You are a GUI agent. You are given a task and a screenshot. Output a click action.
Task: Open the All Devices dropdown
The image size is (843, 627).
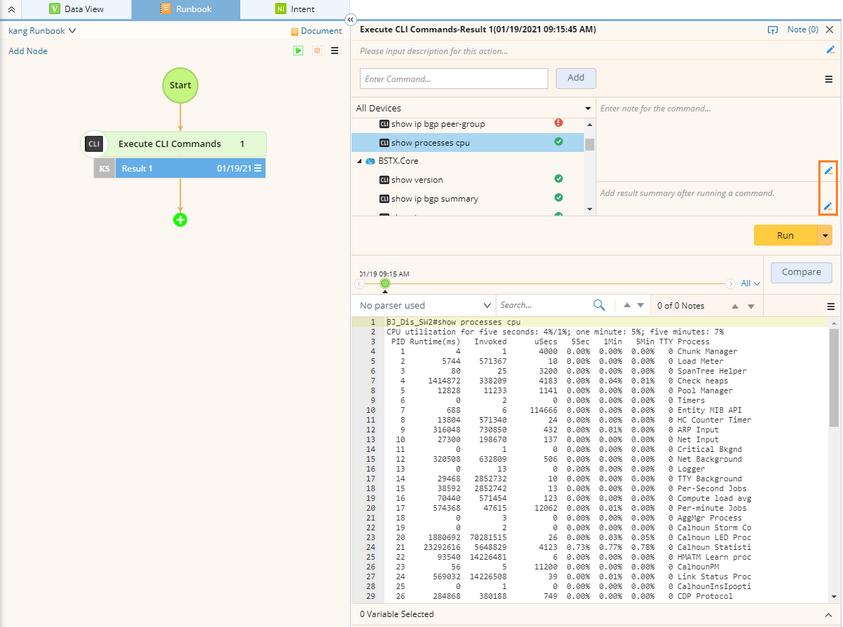473,108
